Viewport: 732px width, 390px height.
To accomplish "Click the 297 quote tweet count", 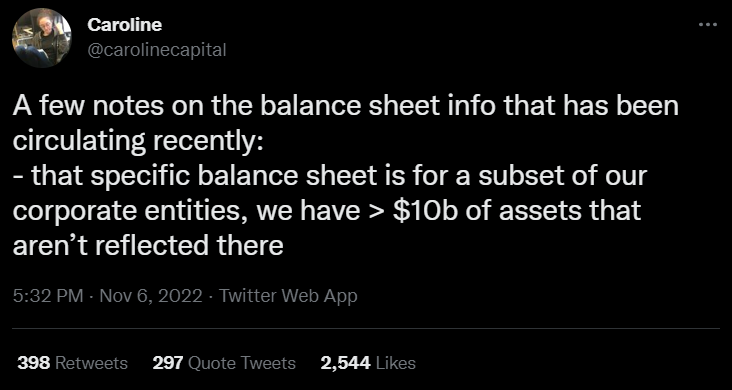I will pyautogui.click(x=169, y=363).
